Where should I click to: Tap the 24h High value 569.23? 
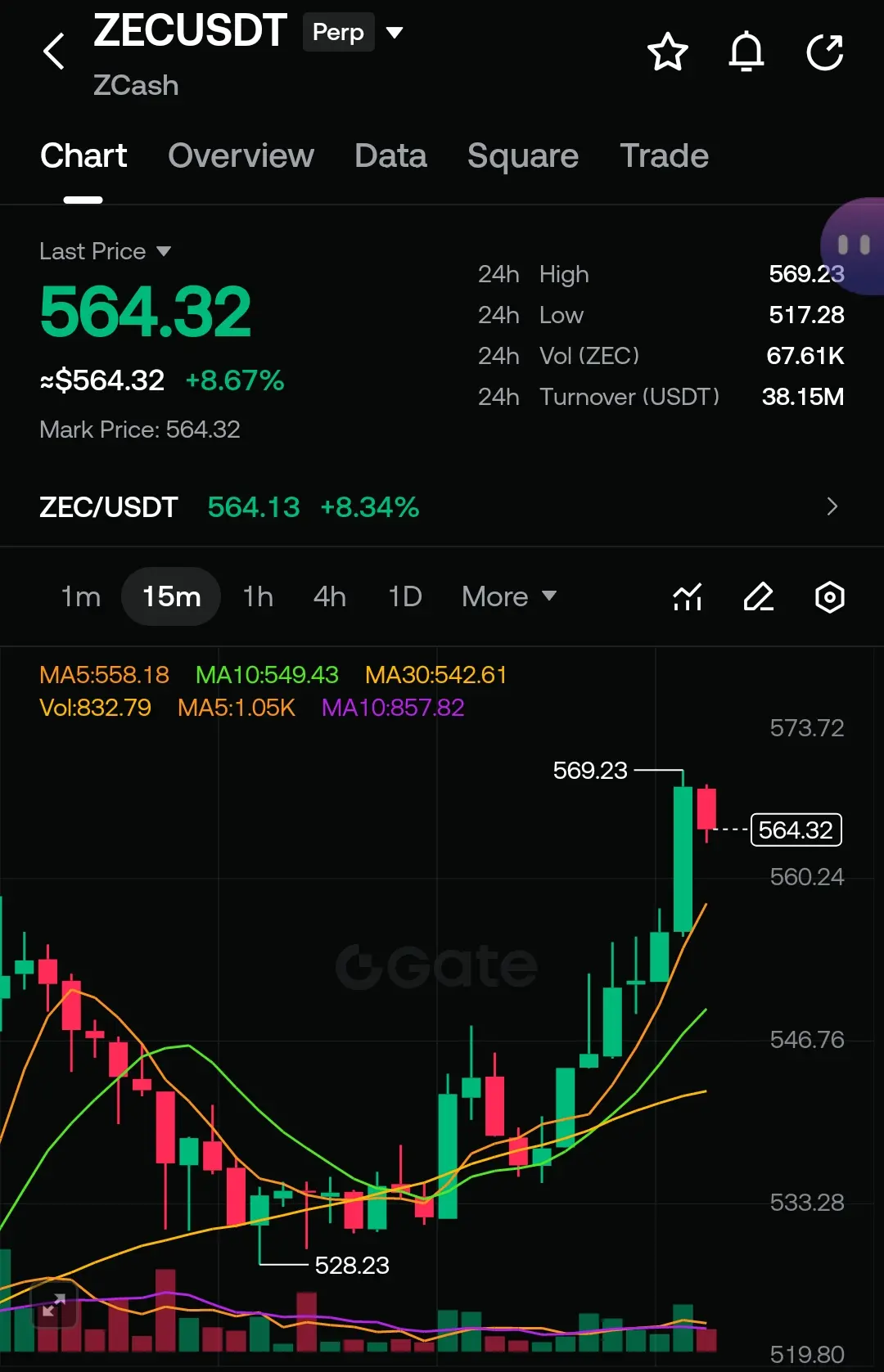click(806, 274)
